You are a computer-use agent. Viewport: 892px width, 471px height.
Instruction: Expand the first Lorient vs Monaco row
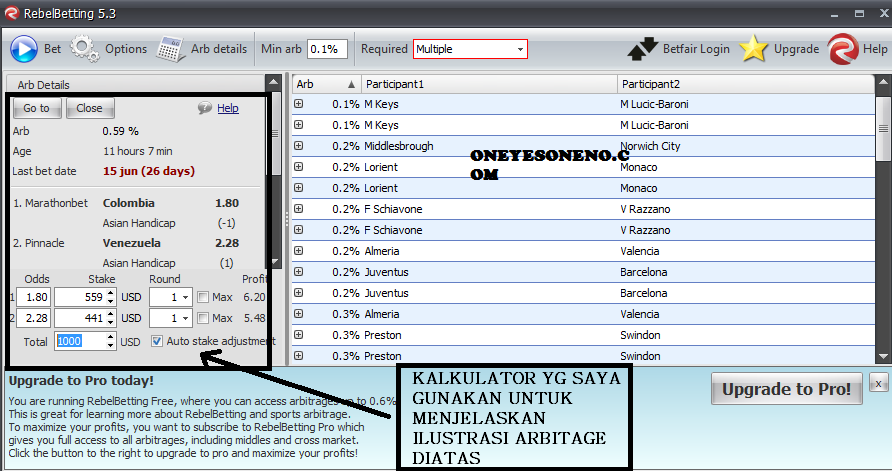coord(299,167)
